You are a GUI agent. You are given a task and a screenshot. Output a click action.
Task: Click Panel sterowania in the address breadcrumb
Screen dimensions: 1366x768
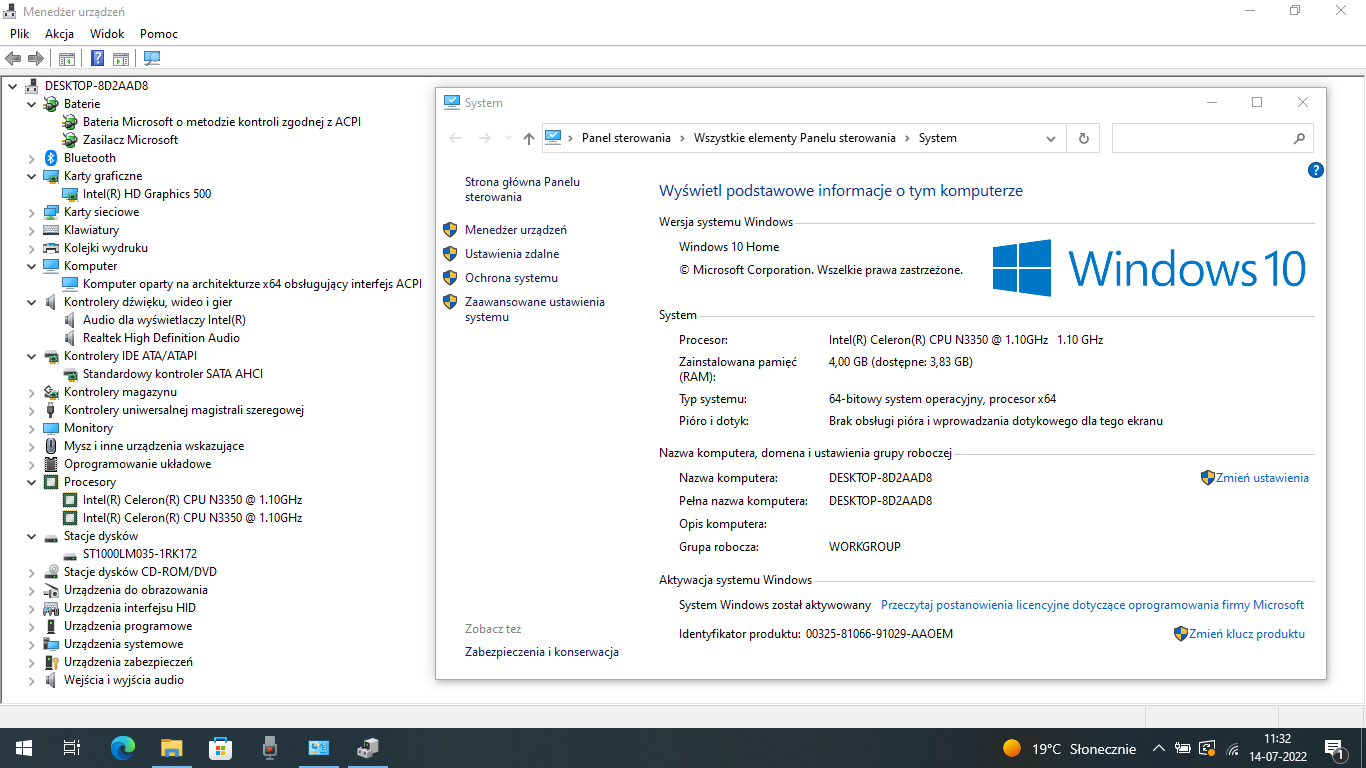(626, 139)
